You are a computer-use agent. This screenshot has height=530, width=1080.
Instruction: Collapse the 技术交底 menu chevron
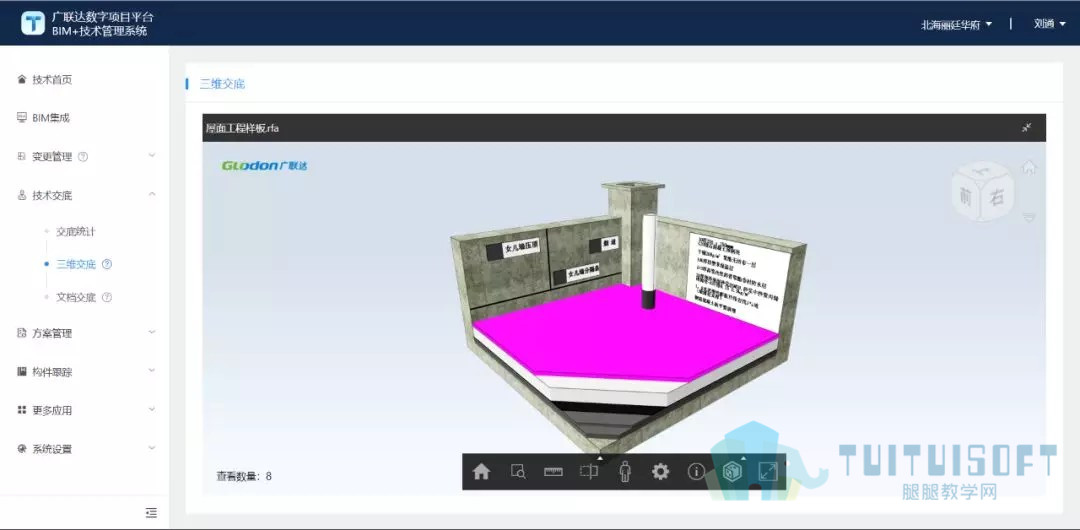coord(152,195)
